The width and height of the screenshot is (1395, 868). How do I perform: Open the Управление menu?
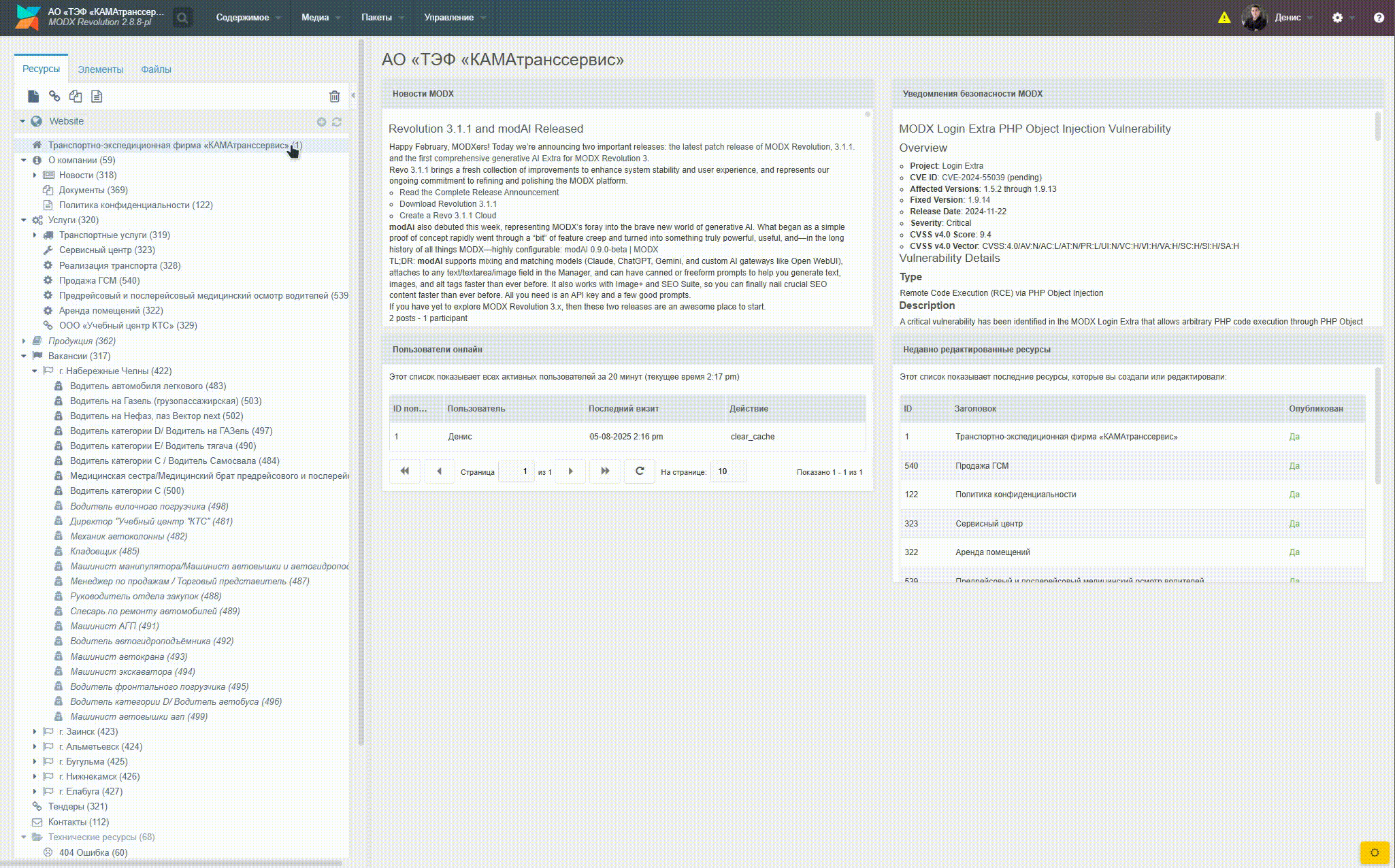tap(455, 18)
